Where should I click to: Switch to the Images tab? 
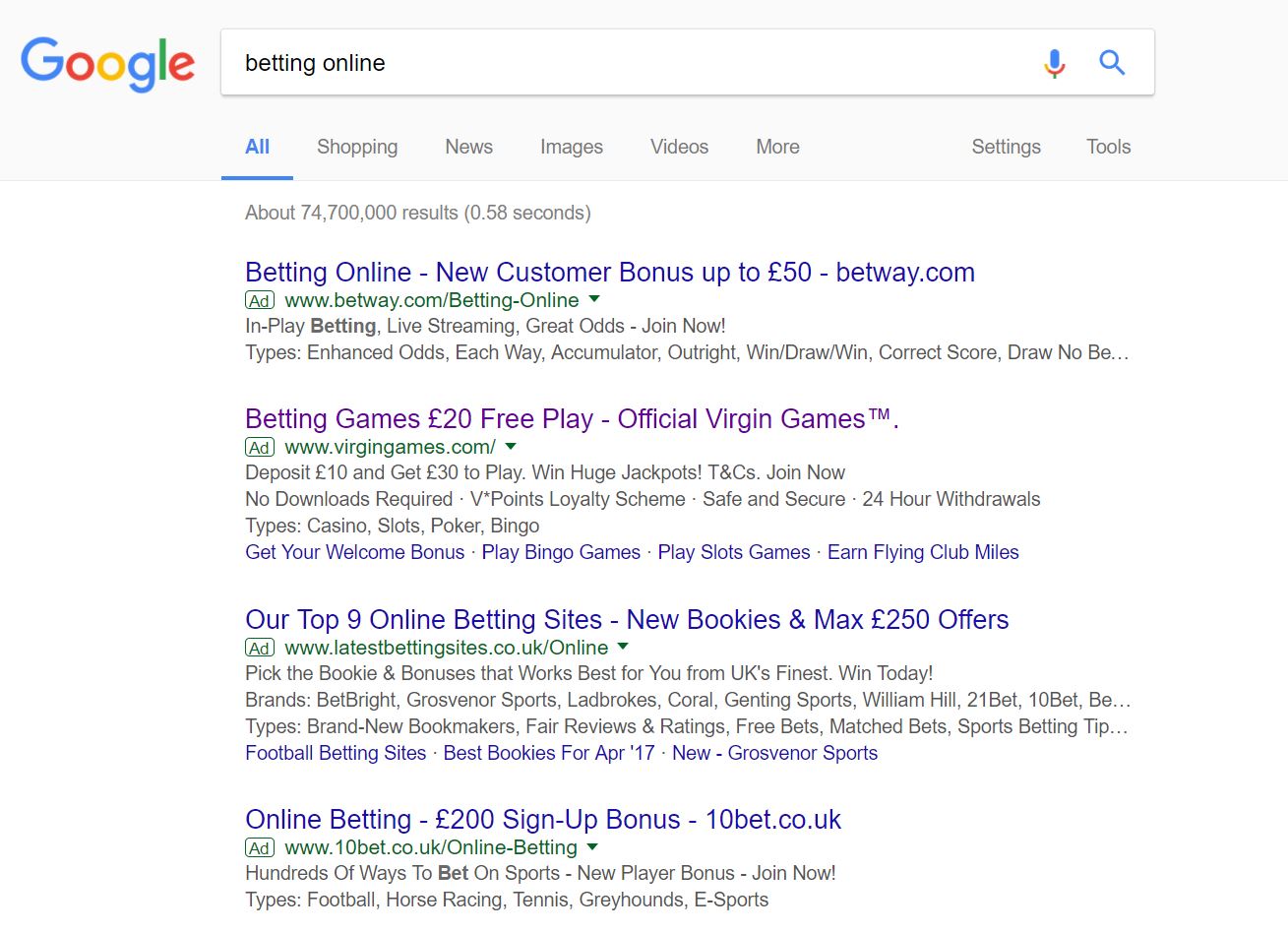coord(571,147)
